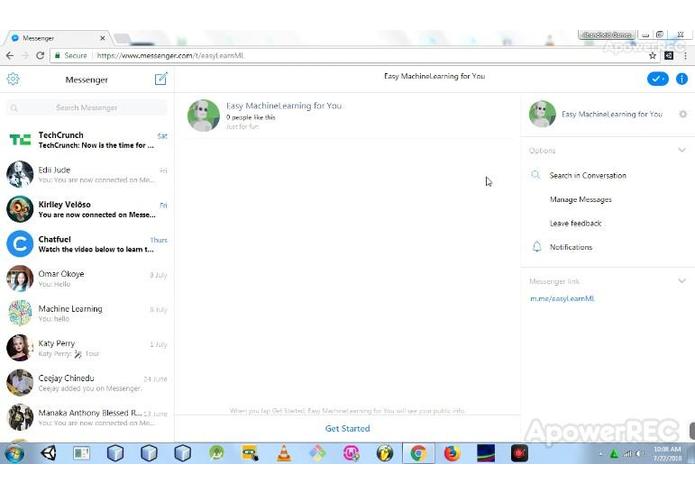
Task: Reload the Messenger page
Action: 40,55
